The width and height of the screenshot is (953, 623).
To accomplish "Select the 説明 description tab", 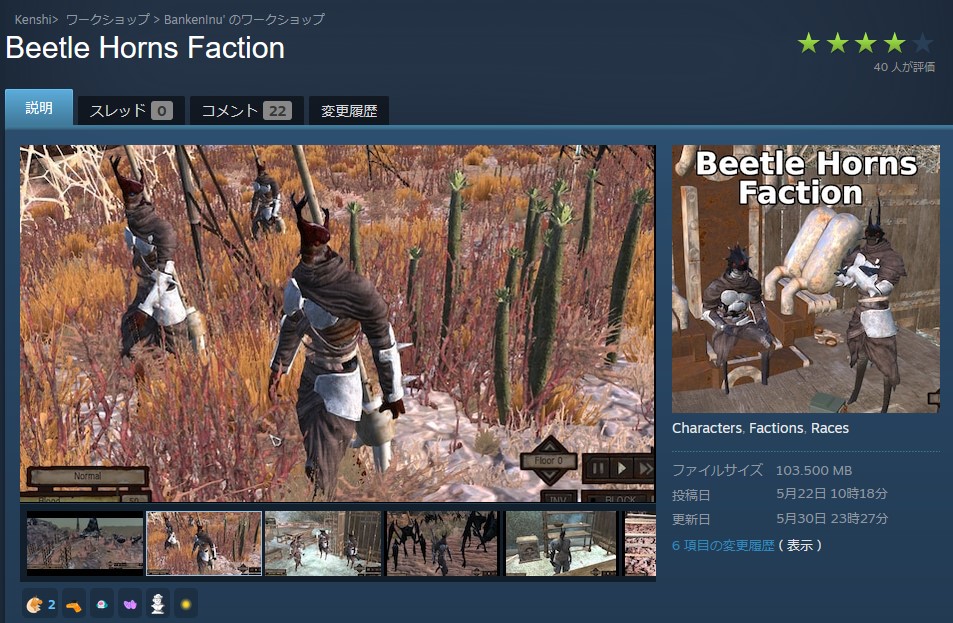I will [39, 108].
